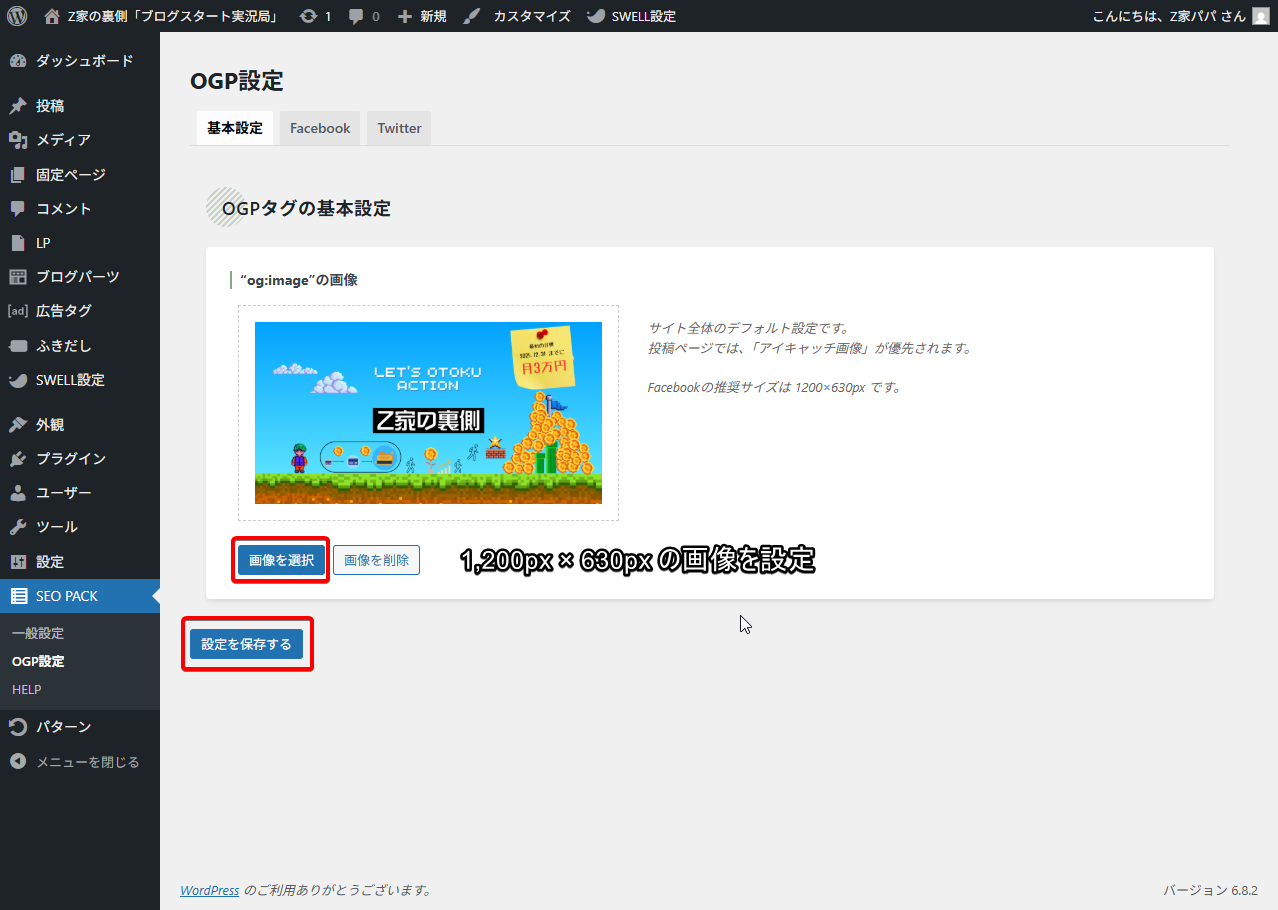
Task: Click the 画像を選択 button
Action: pos(281,560)
